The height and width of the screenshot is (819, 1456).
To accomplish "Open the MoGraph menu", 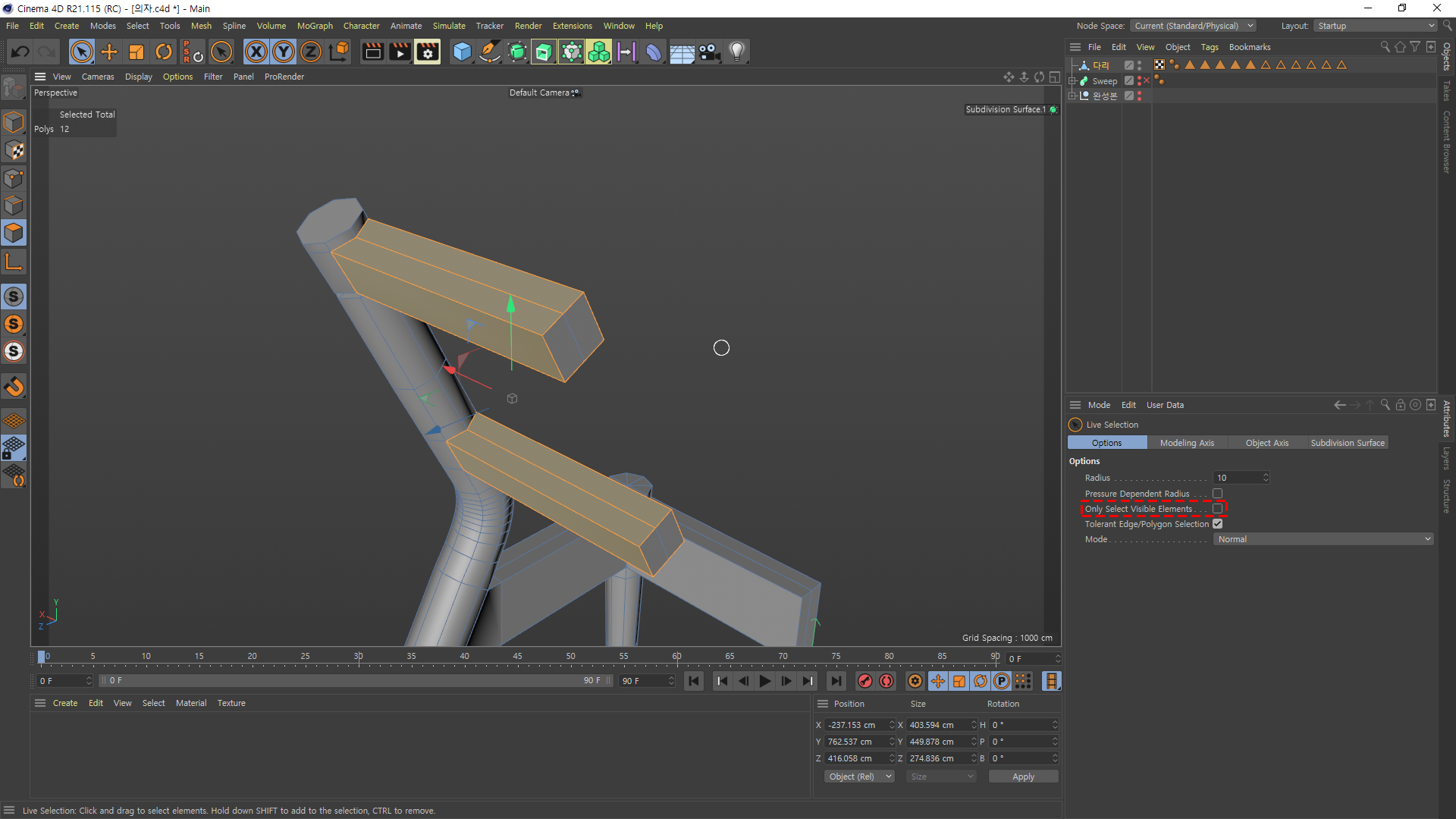I will pyautogui.click(x=315, y=26).
